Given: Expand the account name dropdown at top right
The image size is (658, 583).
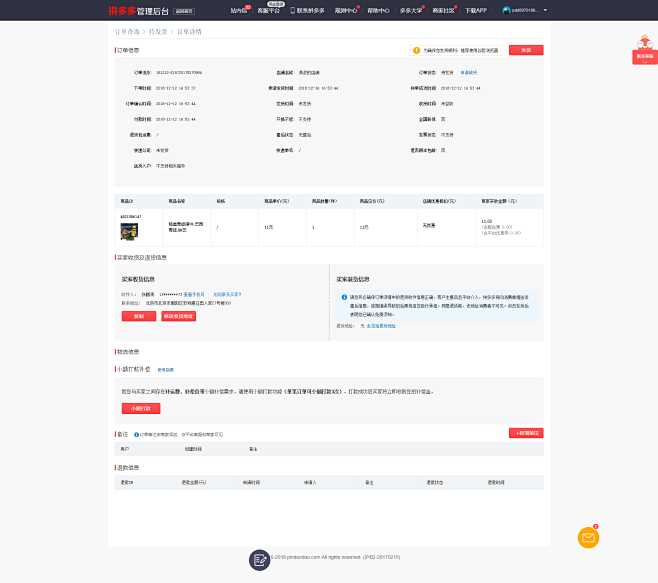Looking at the screenshot, I should (x=527, y=10).
